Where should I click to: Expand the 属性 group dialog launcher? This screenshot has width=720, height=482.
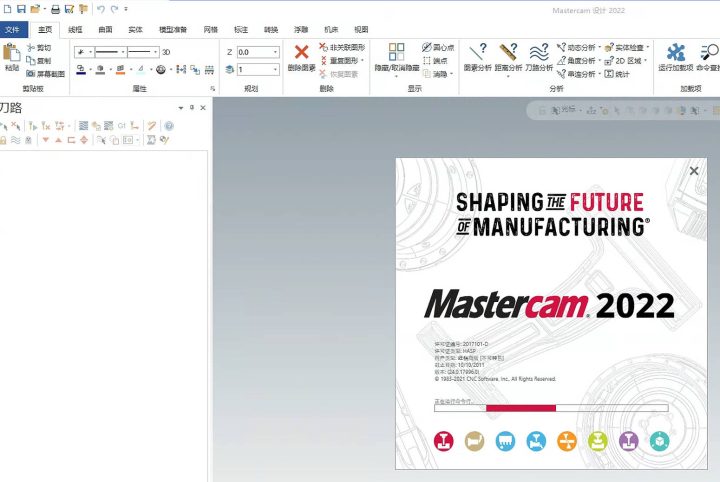(x=213, y=89)
